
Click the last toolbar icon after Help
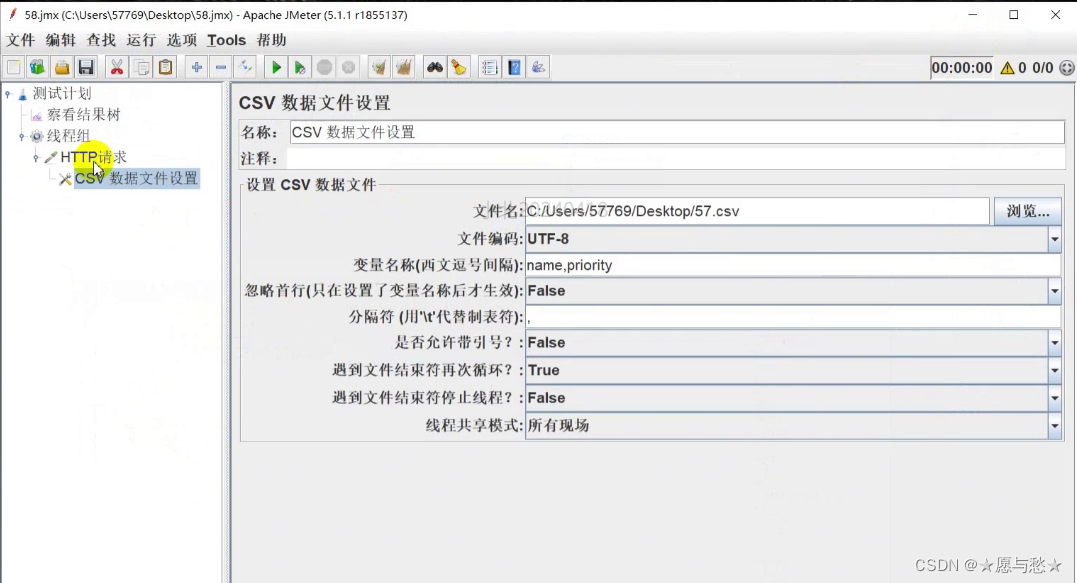[x=538, y=67]
